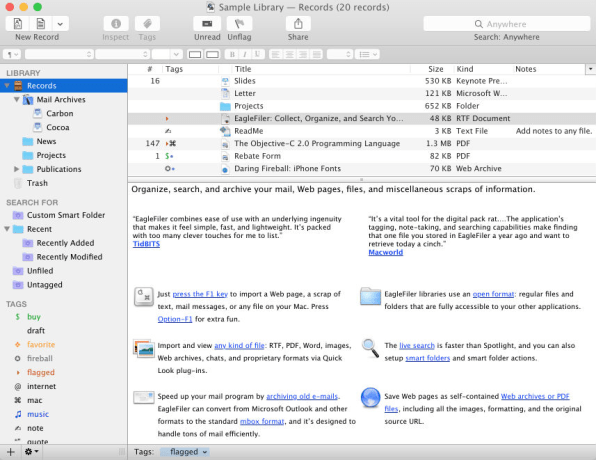Align text left
596x460 pixels.
point(276,54)
